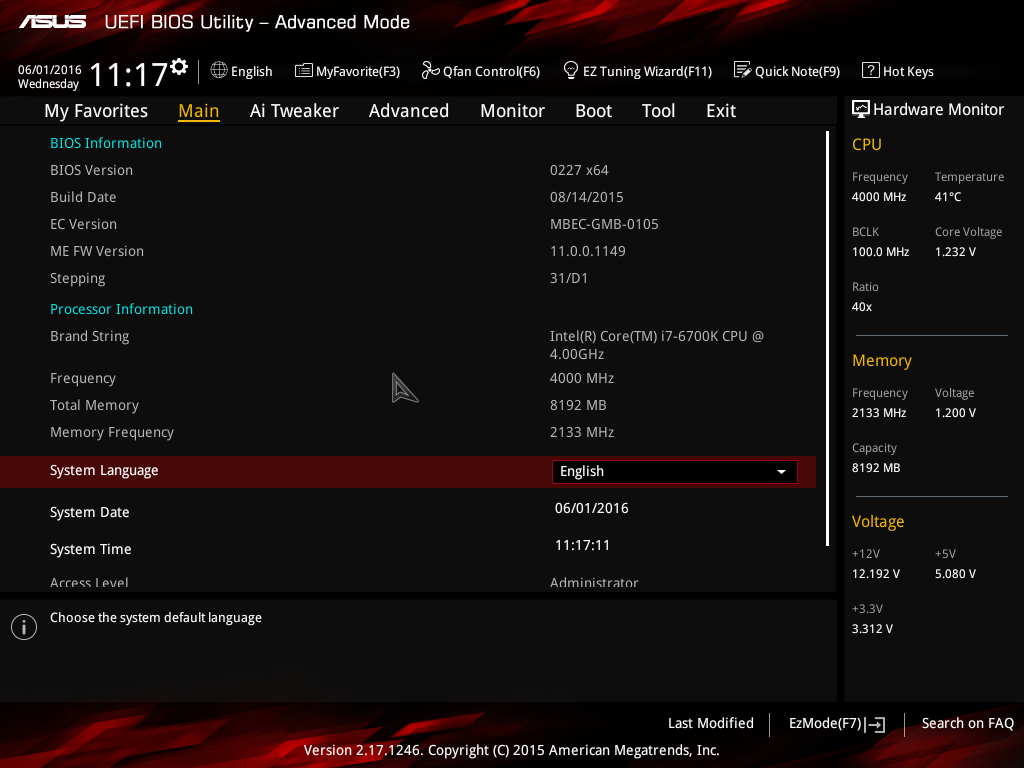Open the System Language English dropdown
The width and height of the screenshot is (1024, 768).
[x=675, y=472]
